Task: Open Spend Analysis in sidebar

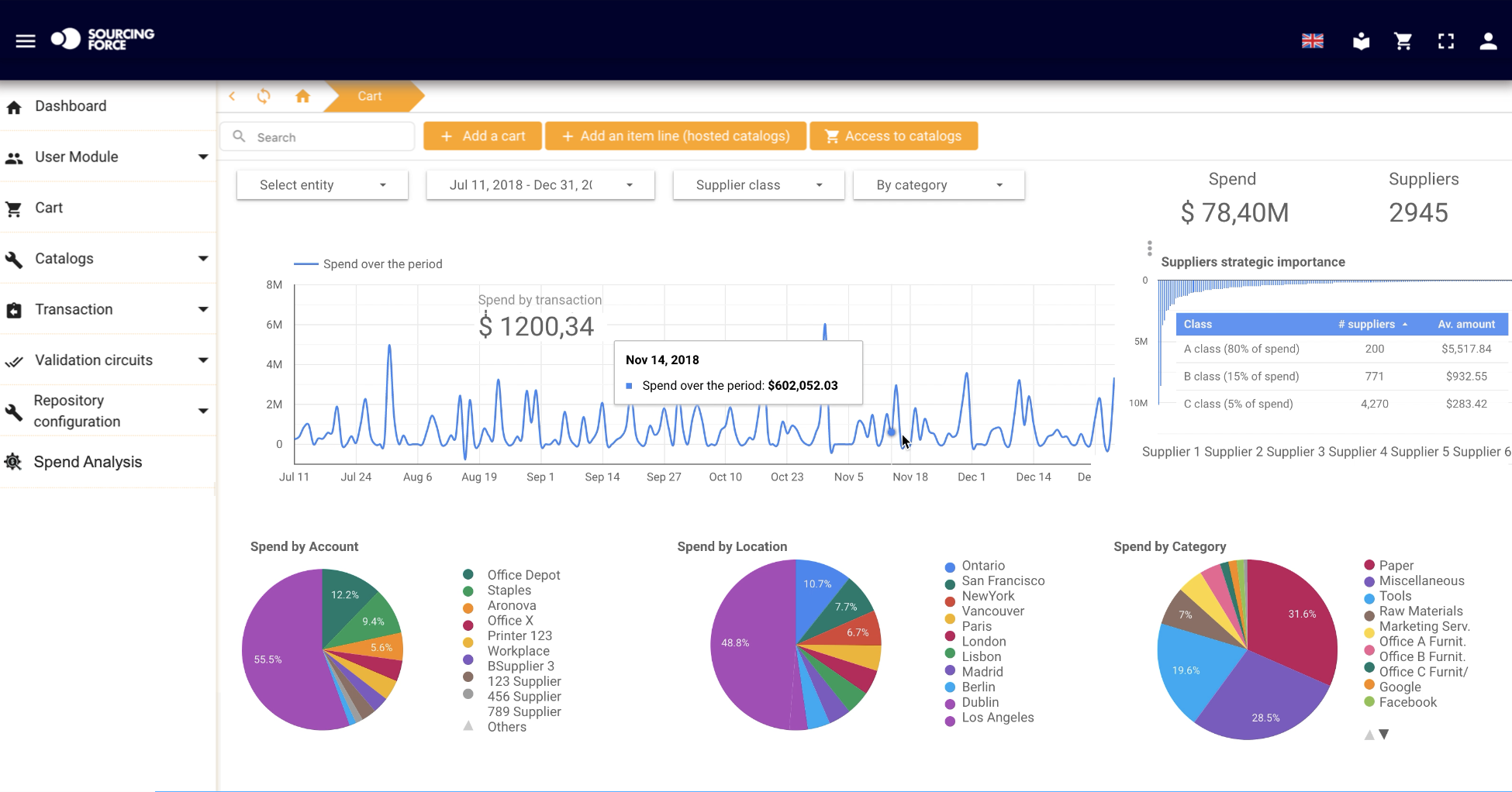Action: (x=88, y=462)
